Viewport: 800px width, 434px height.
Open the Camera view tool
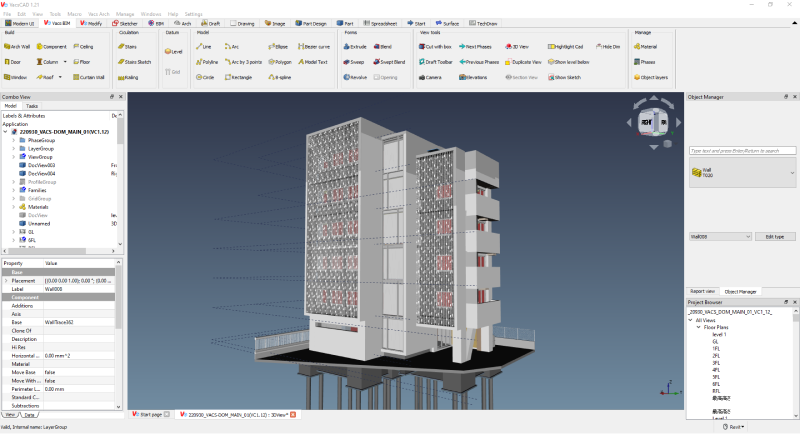point(430,76)
